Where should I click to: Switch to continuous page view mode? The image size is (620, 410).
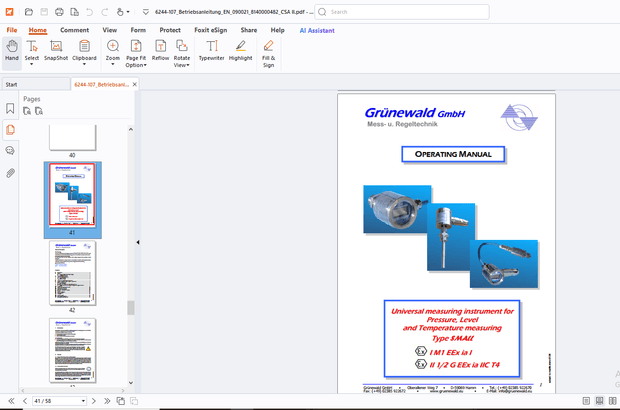tap(599, 401)
